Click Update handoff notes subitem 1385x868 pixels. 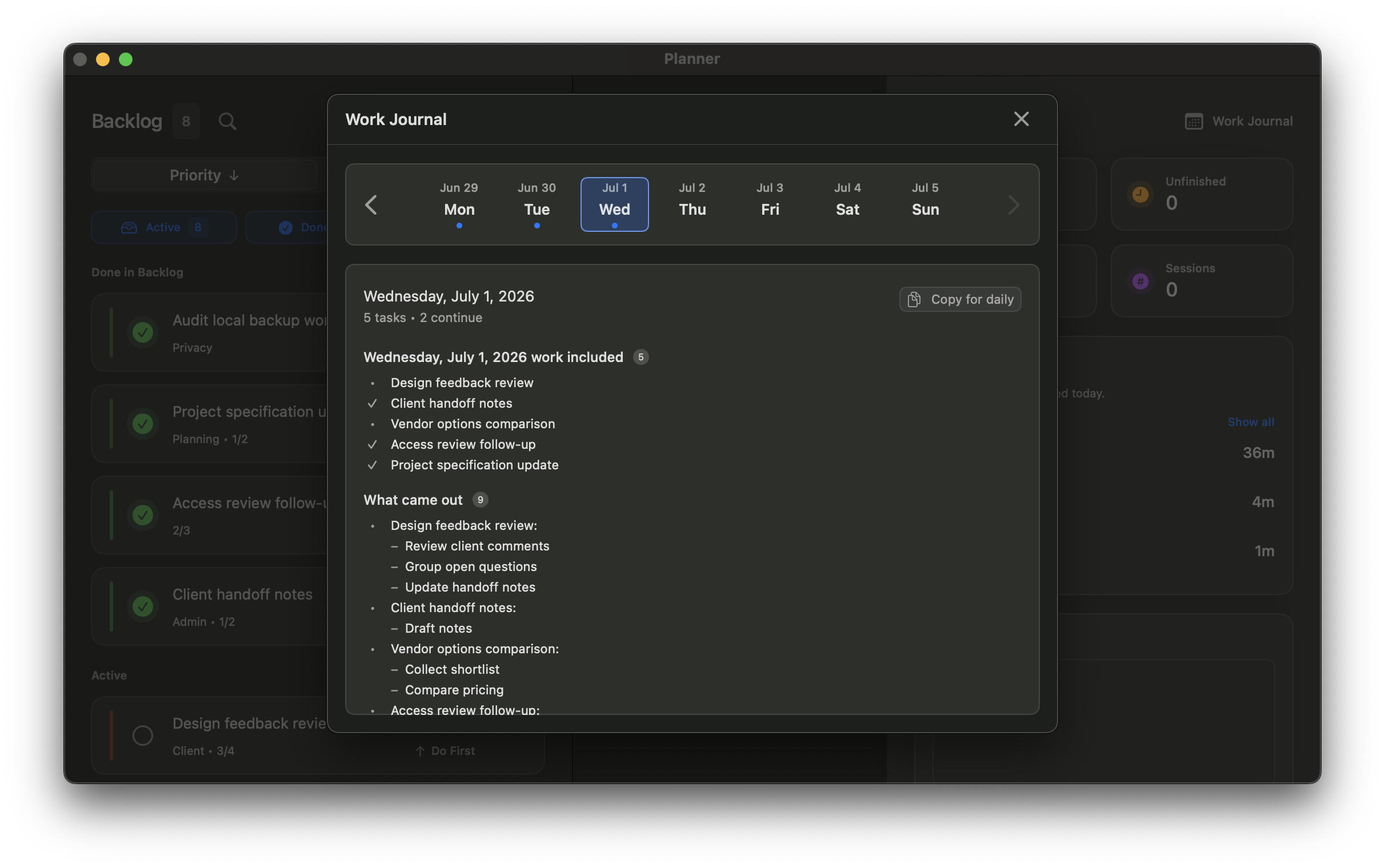pyautogui.click(x=470, y=587)
